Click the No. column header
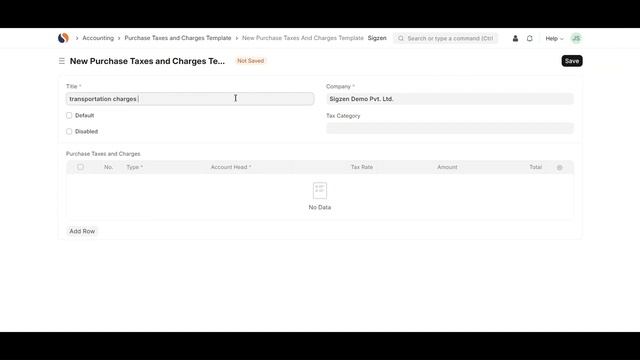 click(x=108, y=167)
